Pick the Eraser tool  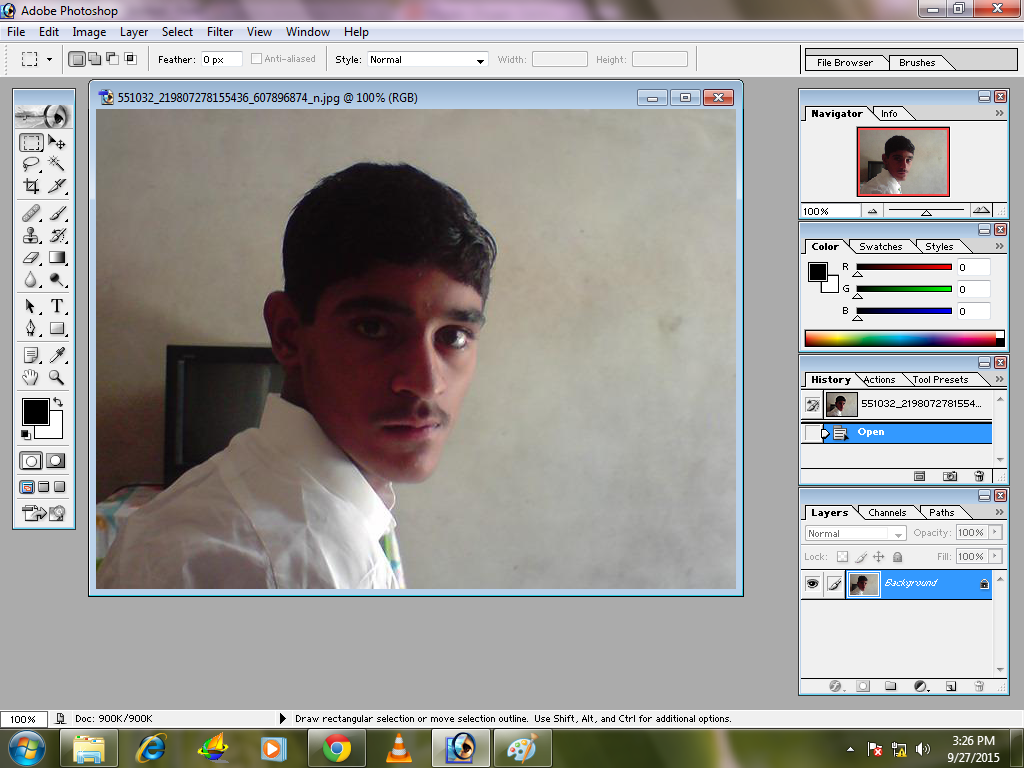pos(31,258)
